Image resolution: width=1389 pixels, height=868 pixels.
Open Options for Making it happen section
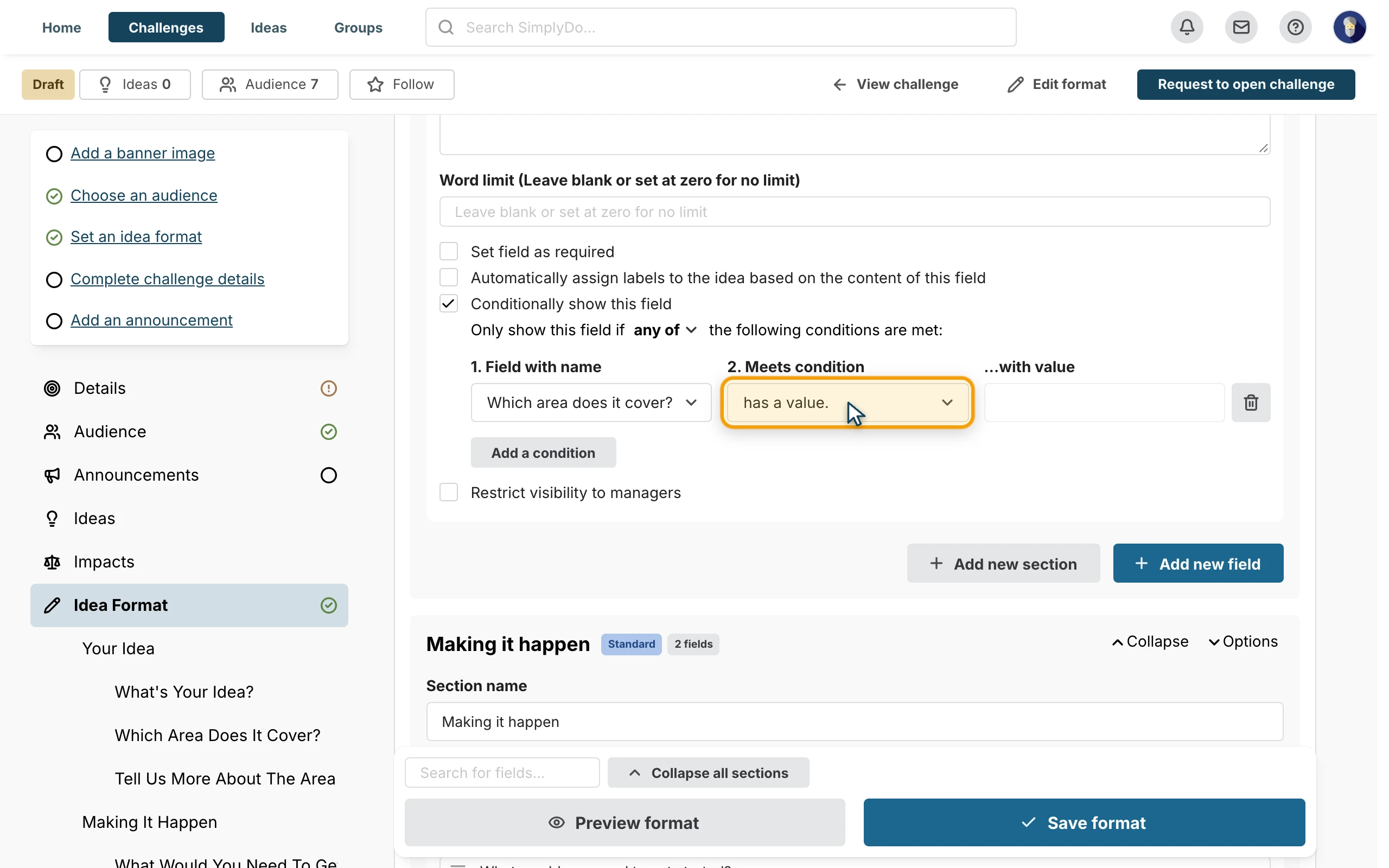point(1243,642)
